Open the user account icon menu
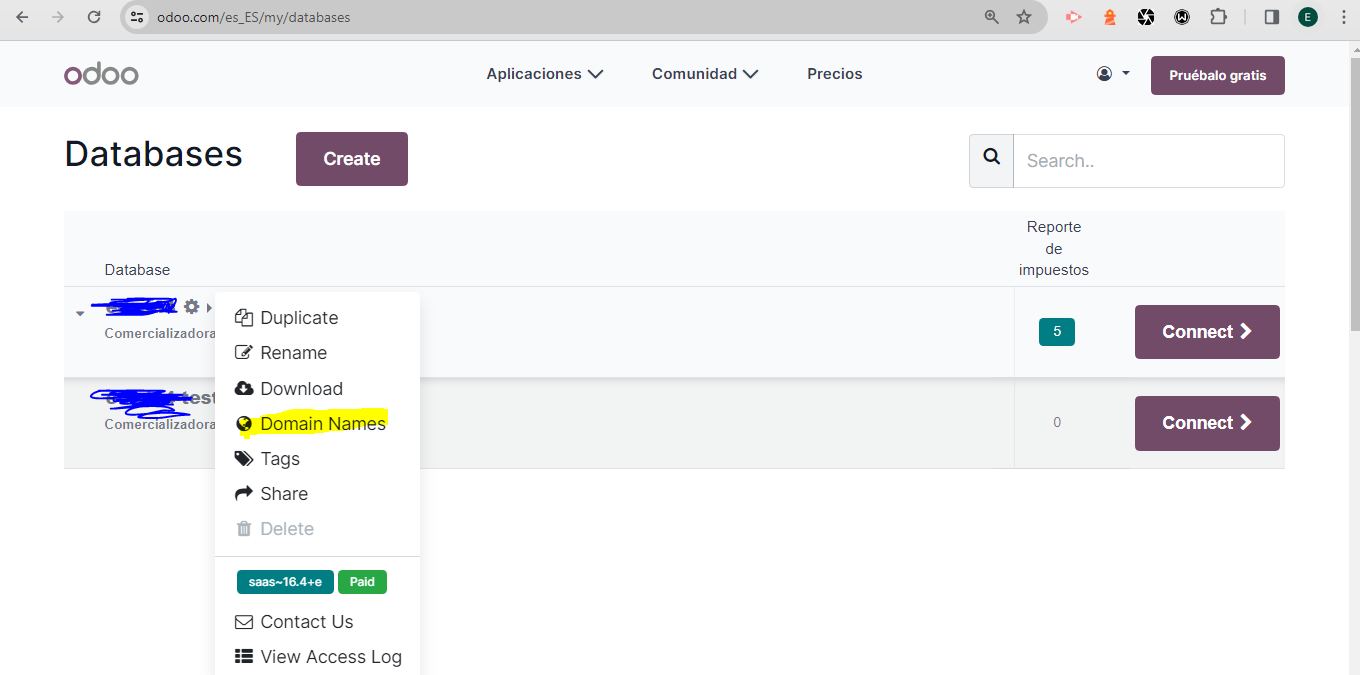1360x675 pixels. 1113,73
